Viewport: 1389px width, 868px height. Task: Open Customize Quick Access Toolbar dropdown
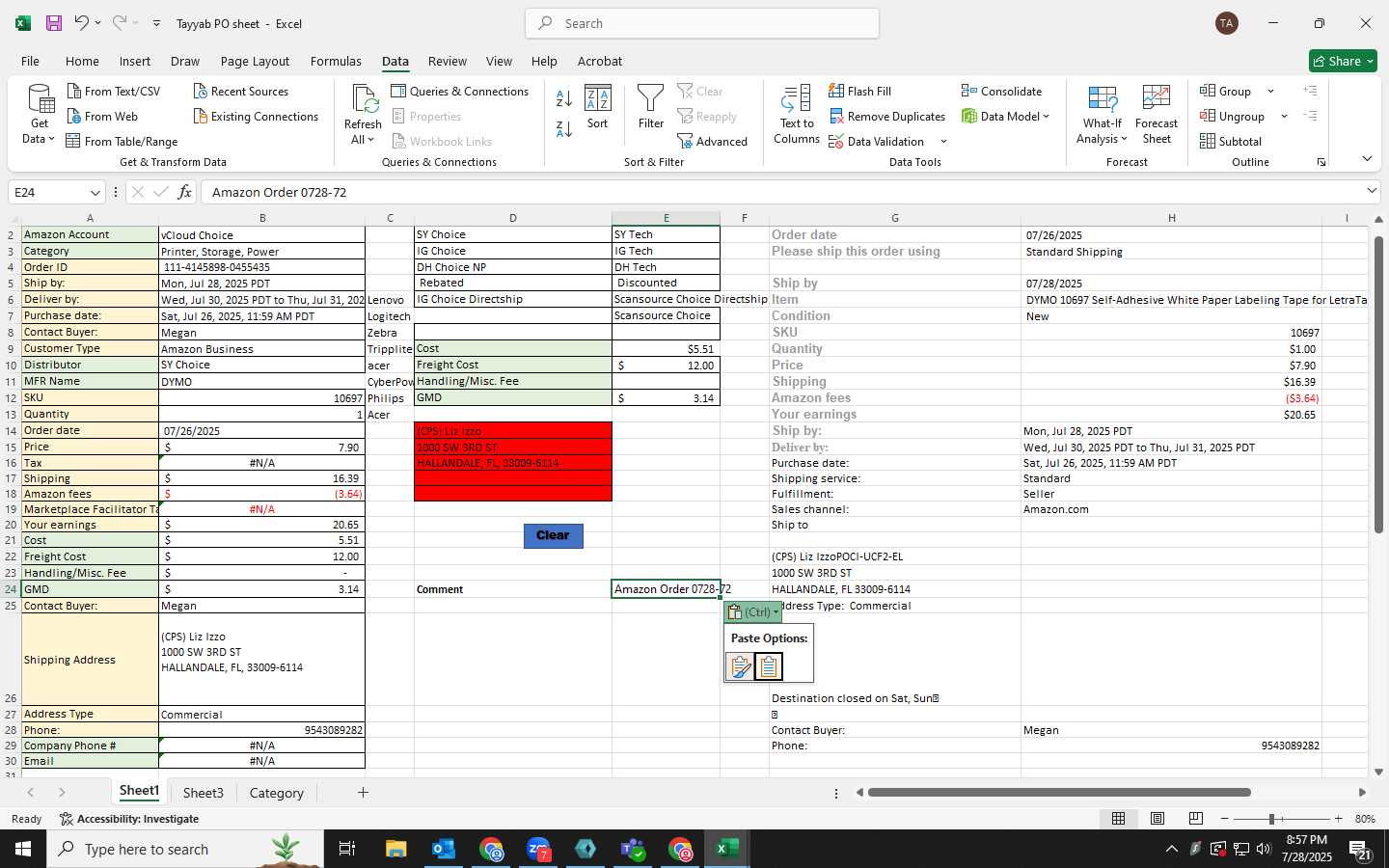156,23
